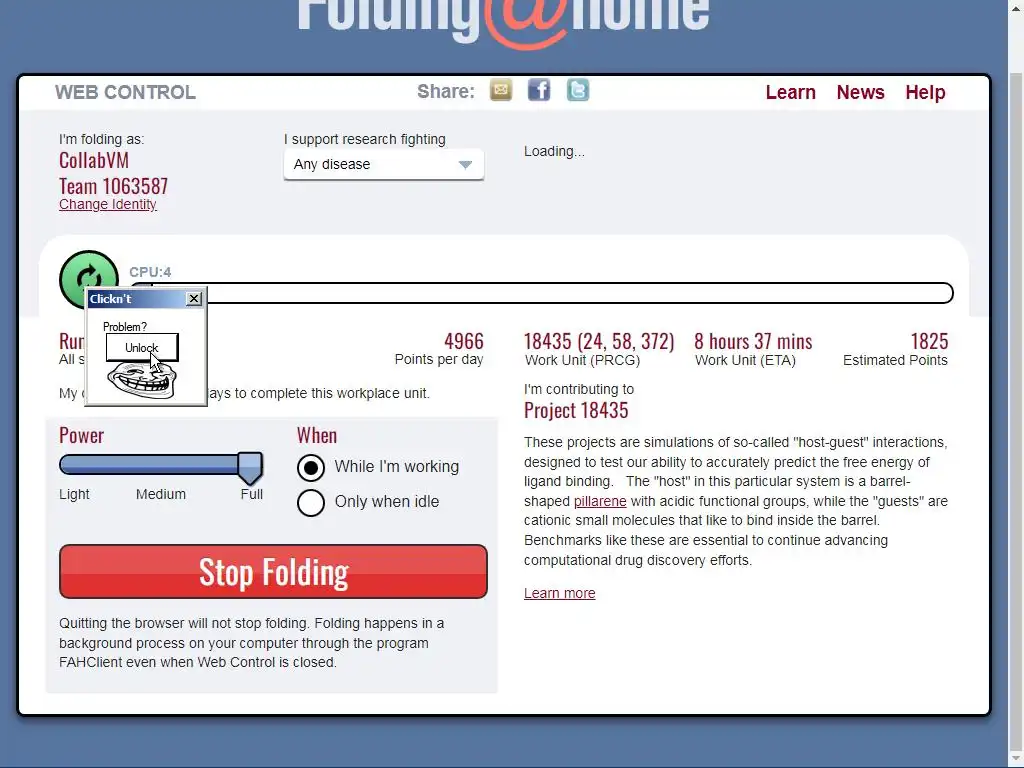Open the pillarene hyperlink
Image resolution: width=1024 pixels, height=768 pixels.
point(600,501)
